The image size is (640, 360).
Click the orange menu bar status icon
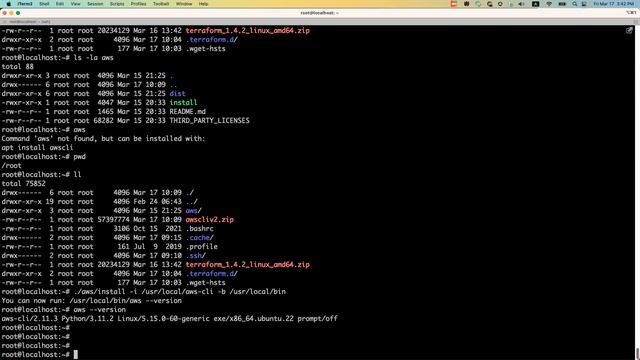[x=453, y=4]
